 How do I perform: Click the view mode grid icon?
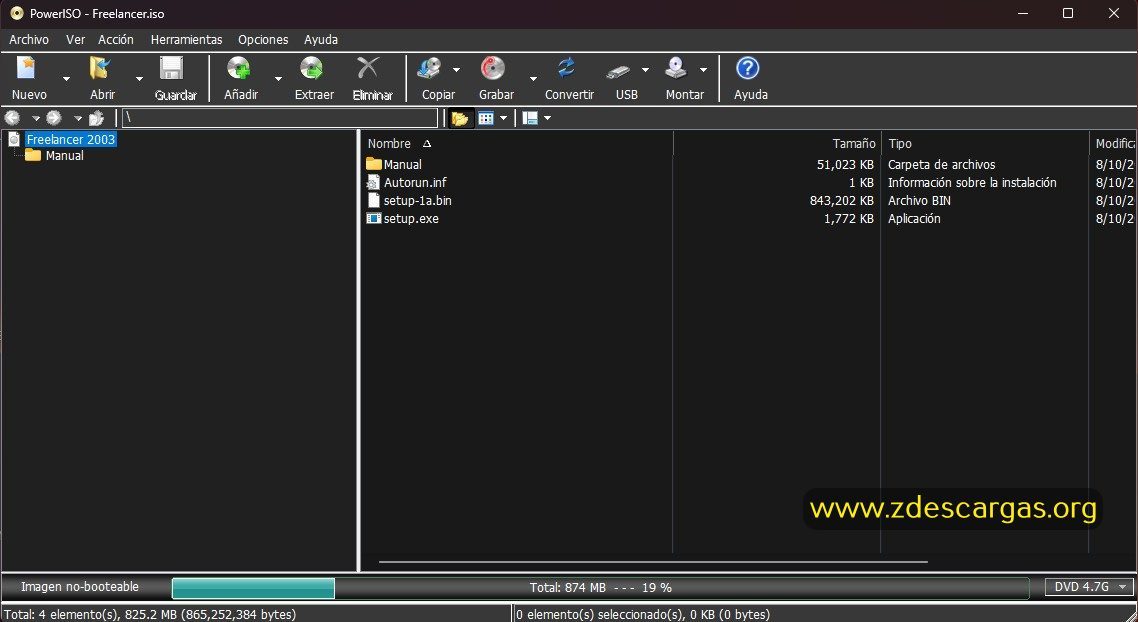tap(486, 118)
